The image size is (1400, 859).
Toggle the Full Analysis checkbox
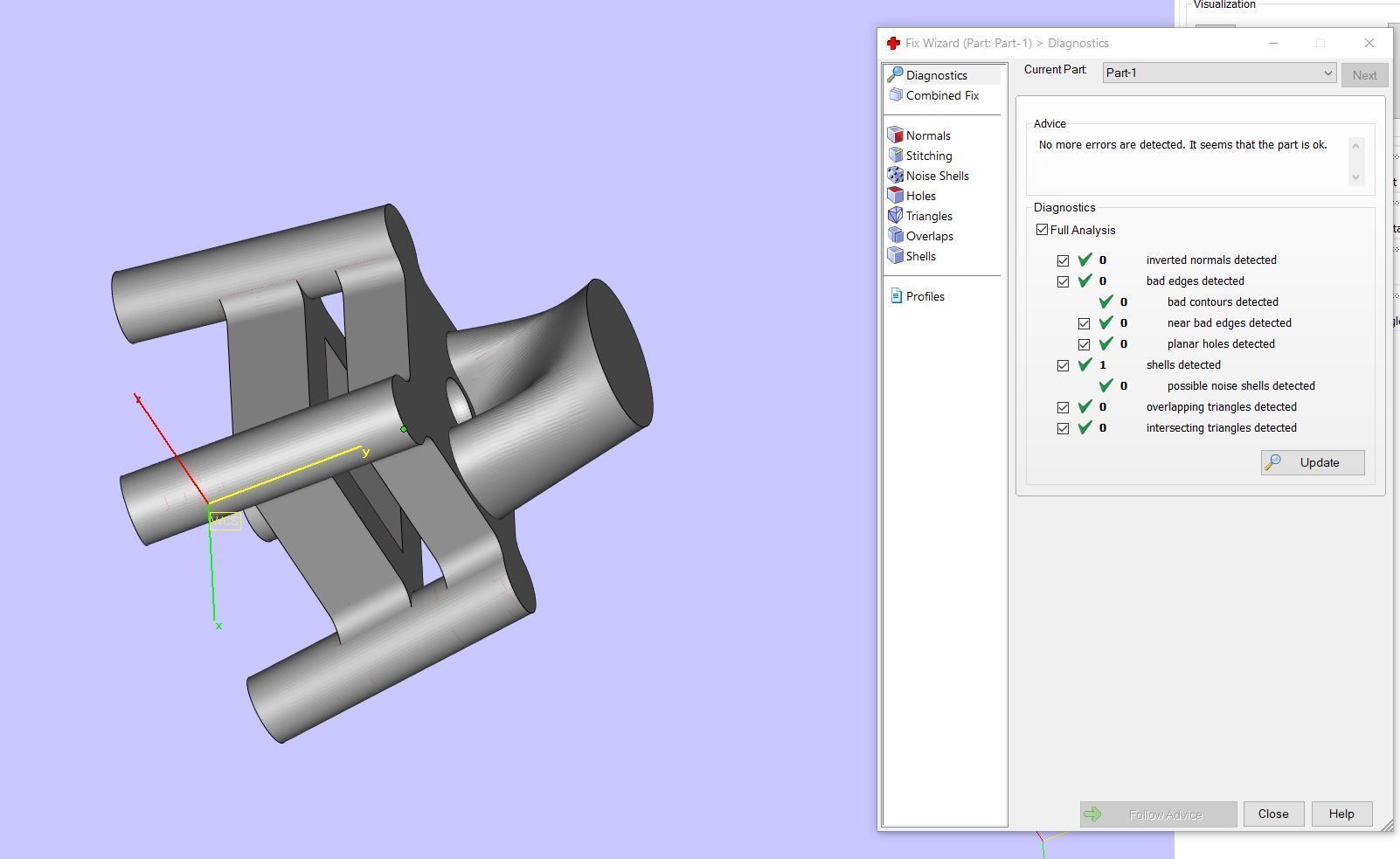tap(1042, 230)
